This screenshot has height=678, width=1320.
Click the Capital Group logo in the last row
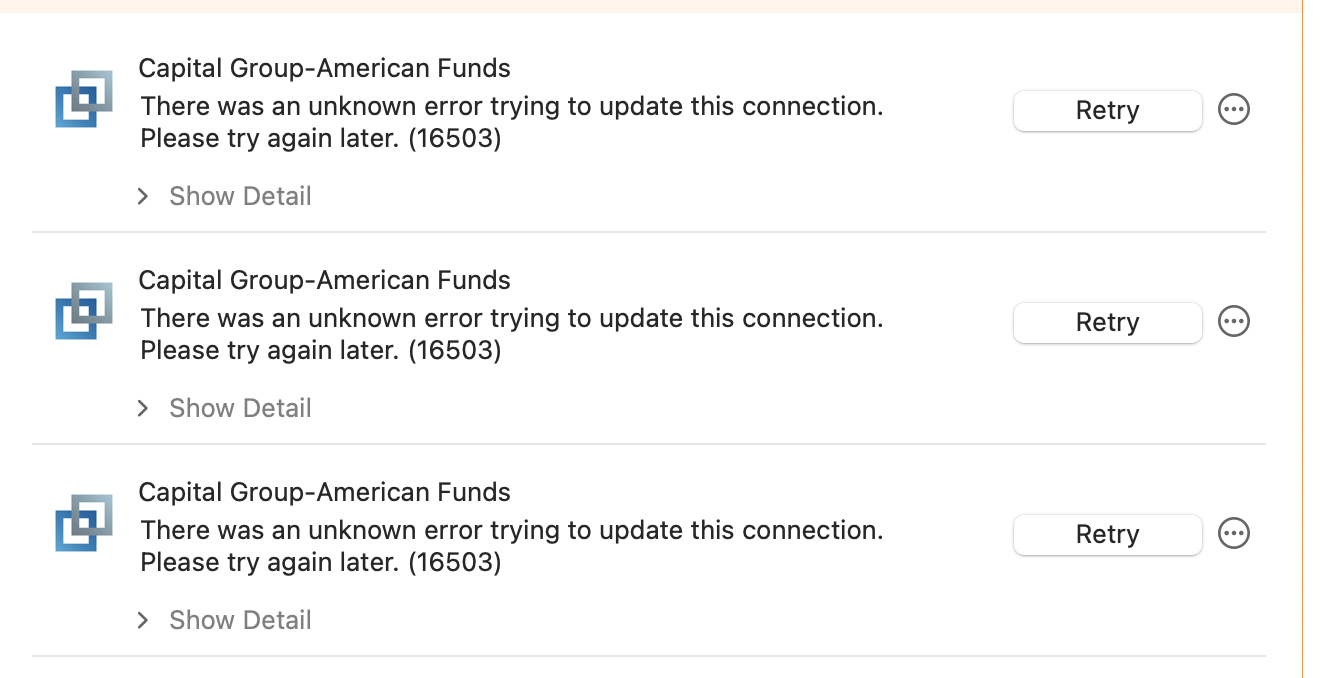(84, 523)
